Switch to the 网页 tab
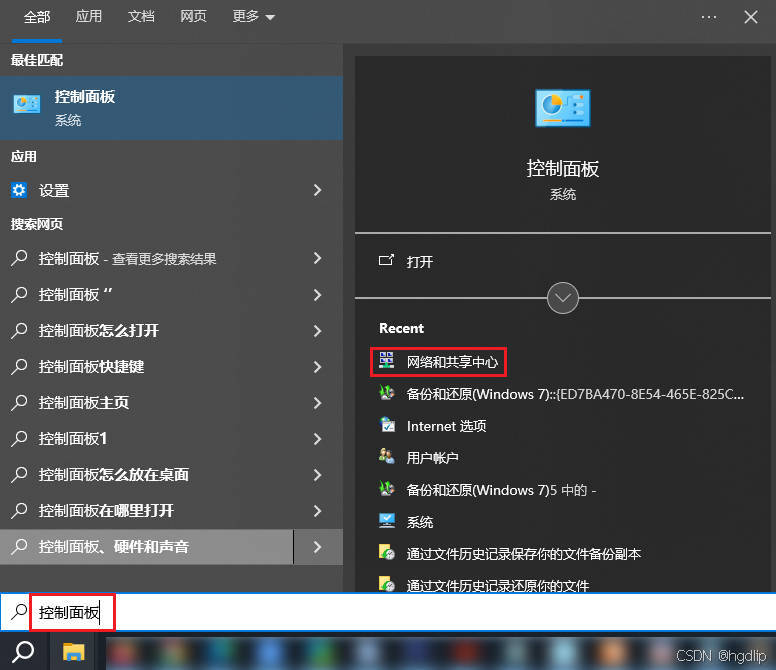Image resolution: width=776 pixels, height=670 pixels. 193,17
